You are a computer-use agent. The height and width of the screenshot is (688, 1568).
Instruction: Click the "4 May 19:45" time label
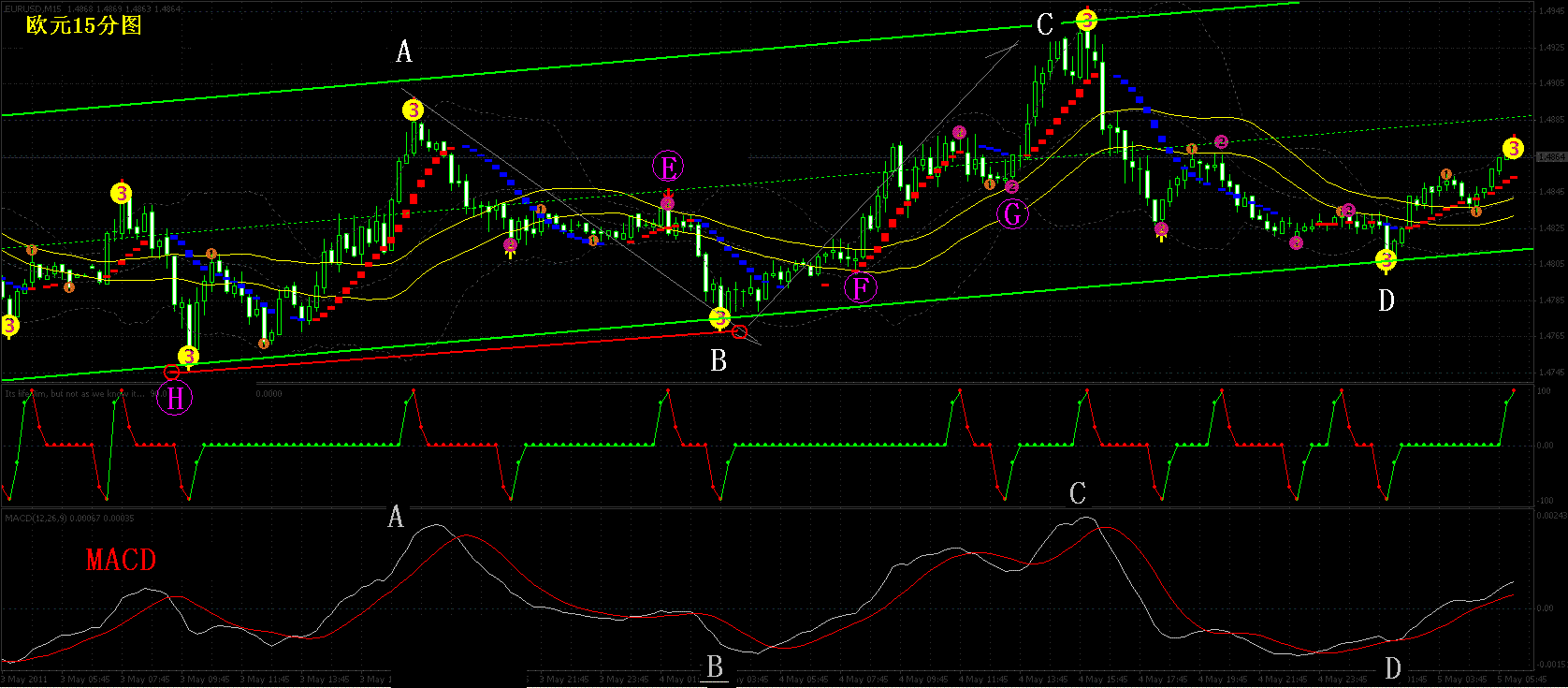point(1223,680)
